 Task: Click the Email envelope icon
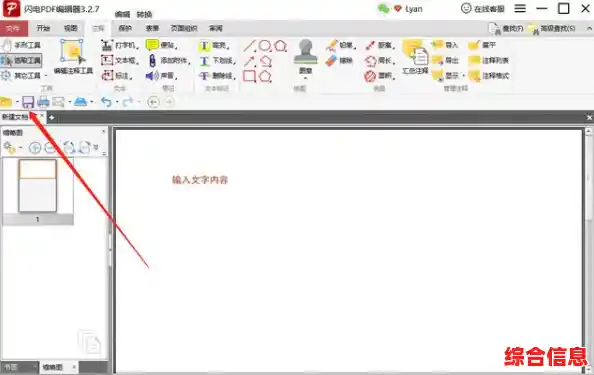(58, 102)
